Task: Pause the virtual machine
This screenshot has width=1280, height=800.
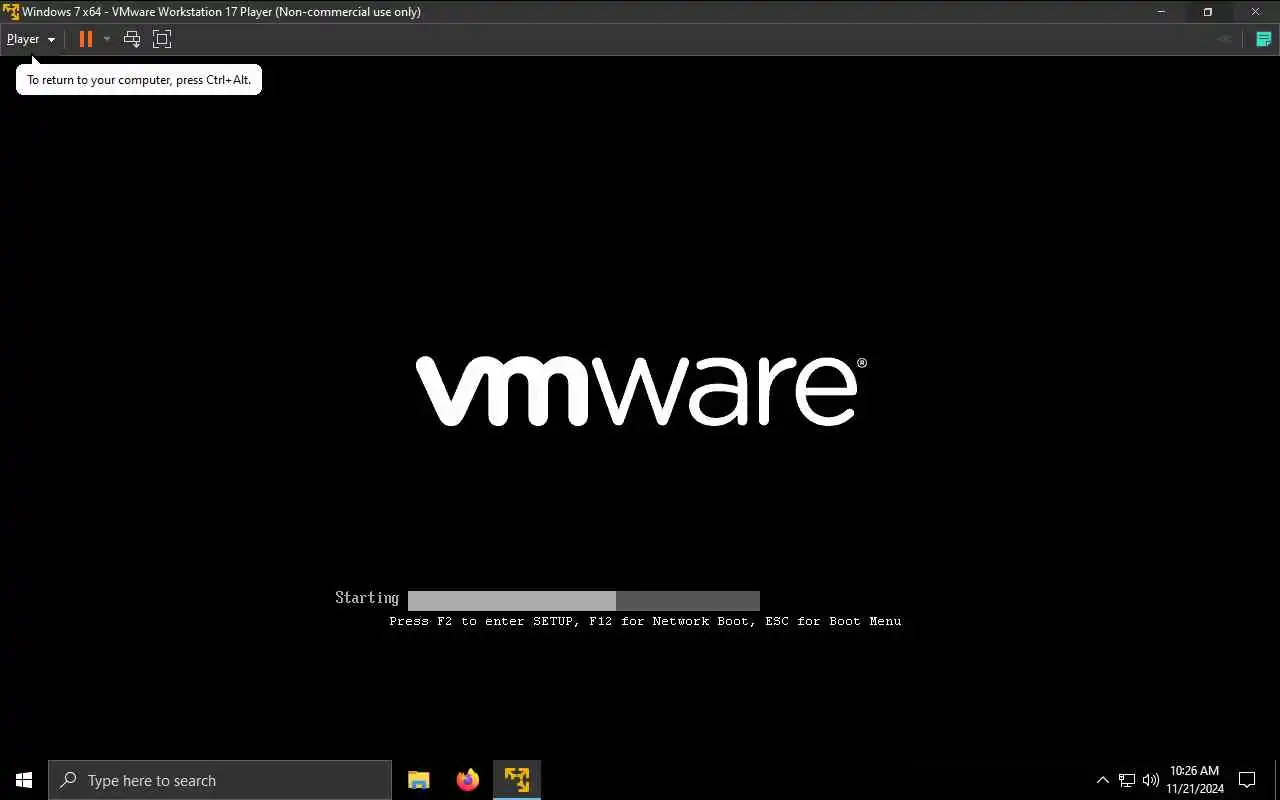Action: pyautogui.click(x=86, y=39)
